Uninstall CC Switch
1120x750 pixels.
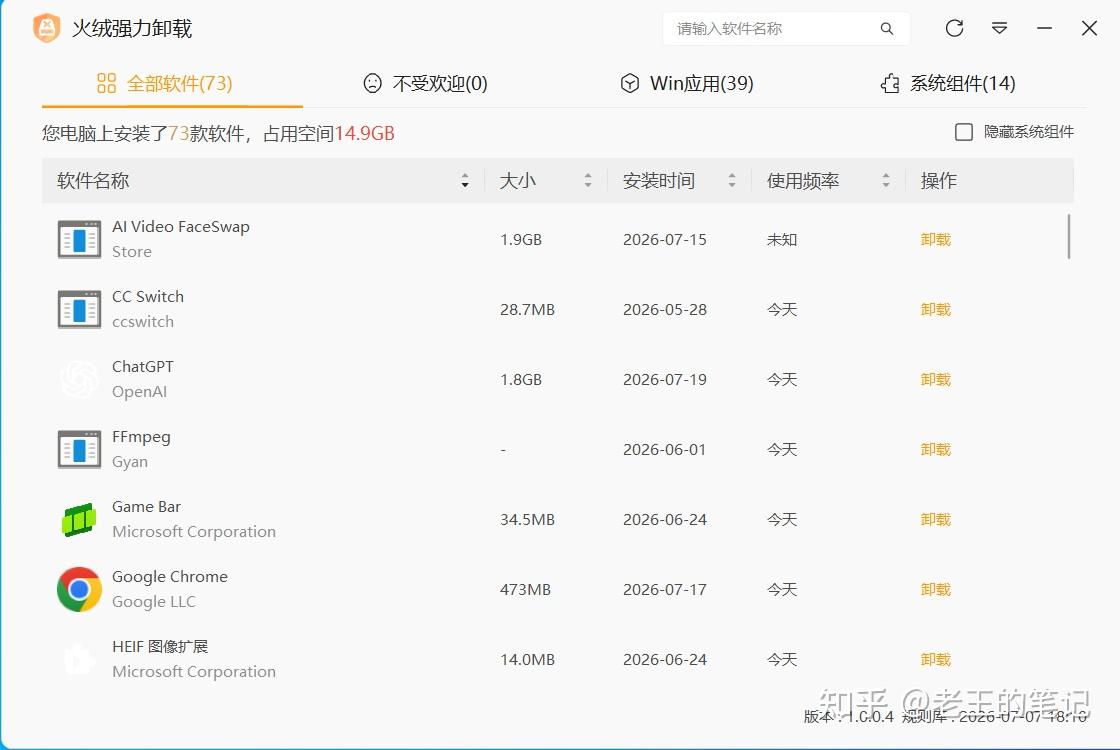[x=936, y=309]
